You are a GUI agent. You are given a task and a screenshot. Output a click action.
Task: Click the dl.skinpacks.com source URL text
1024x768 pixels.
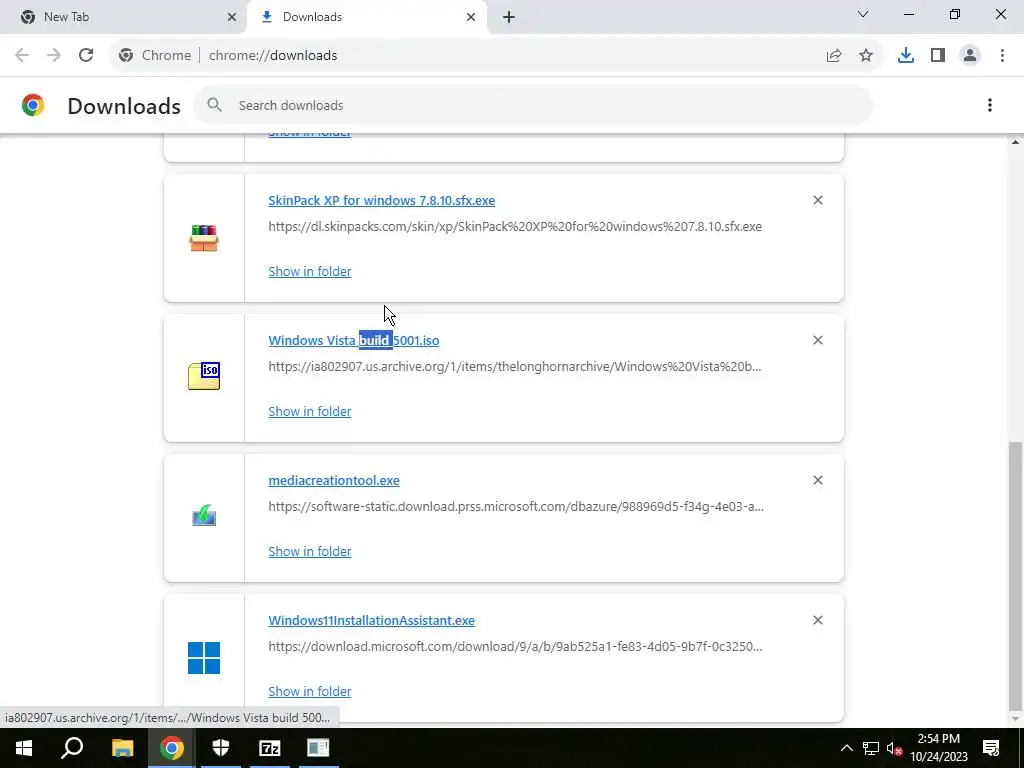pos(515,227)
